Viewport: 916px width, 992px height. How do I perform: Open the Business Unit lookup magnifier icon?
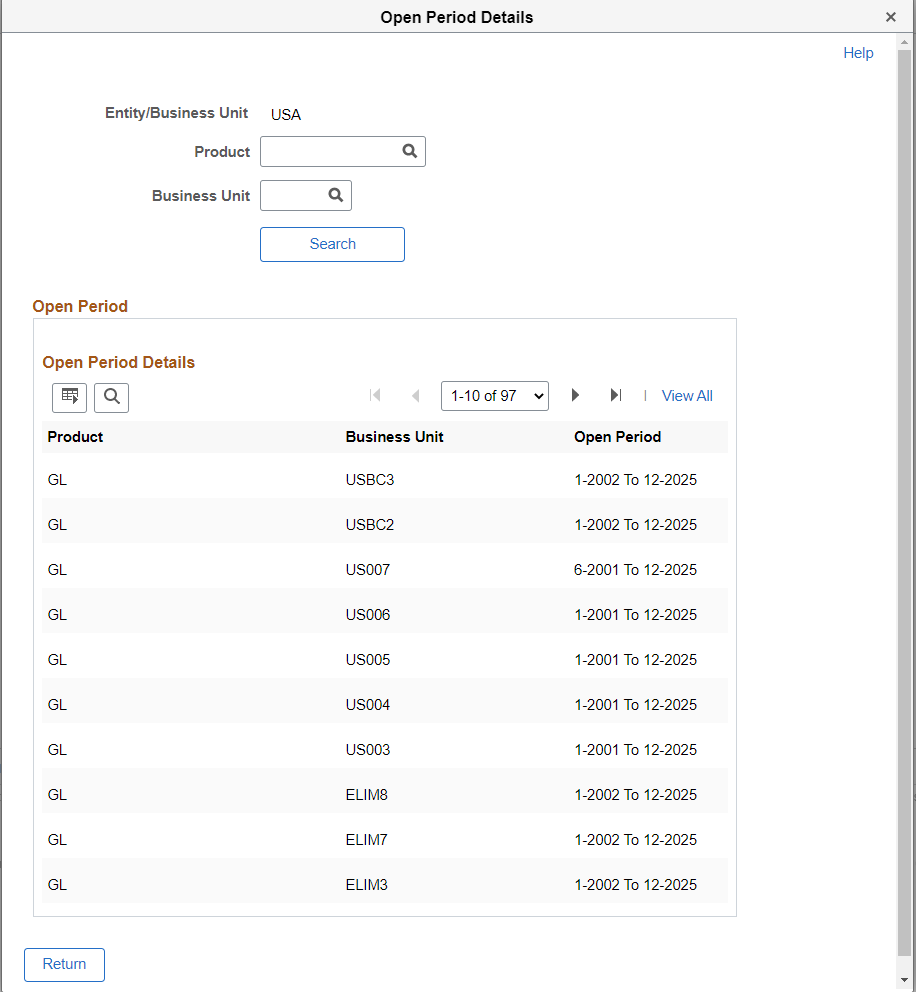[336, 195]
